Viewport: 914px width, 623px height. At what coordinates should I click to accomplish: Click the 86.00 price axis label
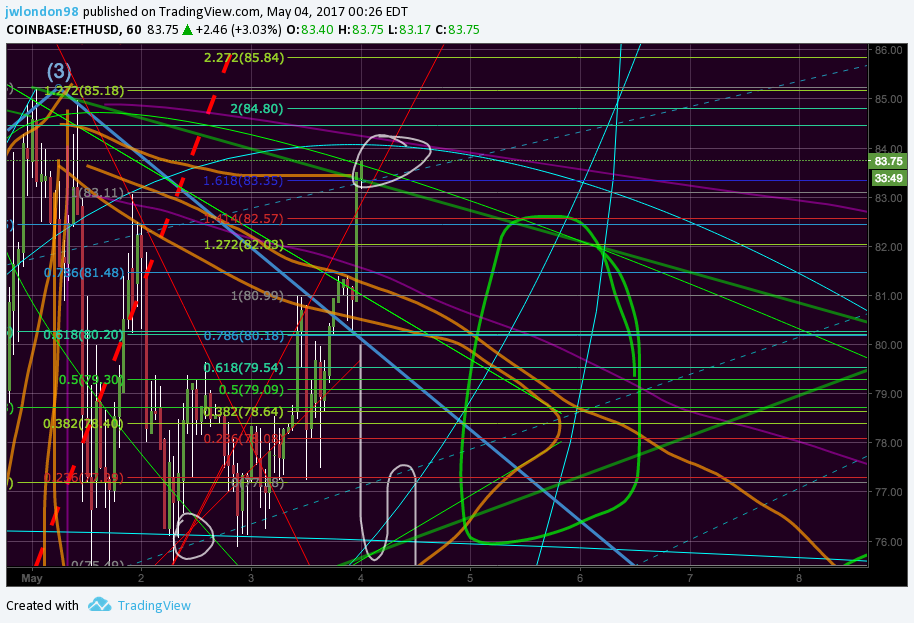tap(888, 50)
